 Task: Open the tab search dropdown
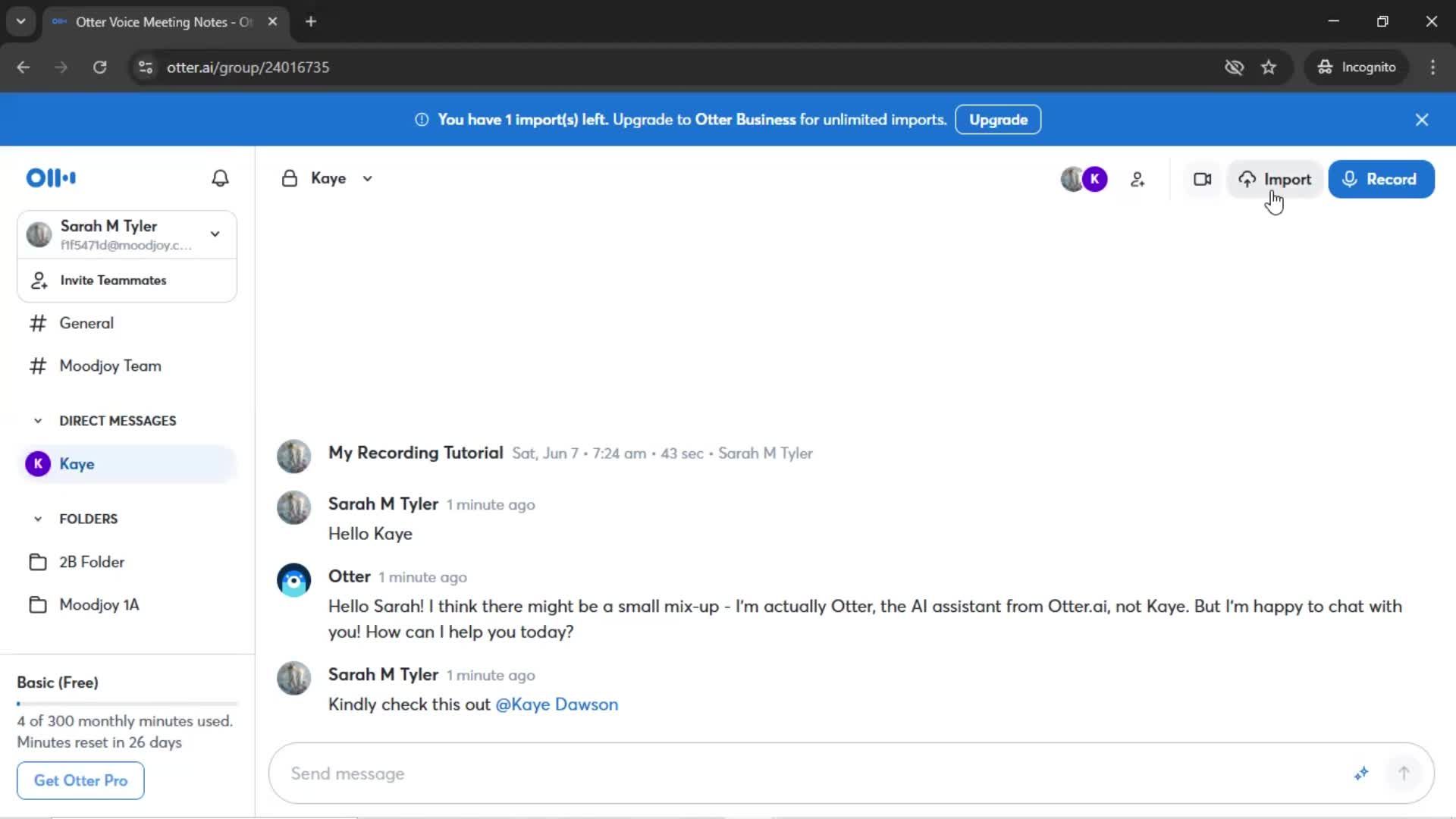(x=21, y=22)
